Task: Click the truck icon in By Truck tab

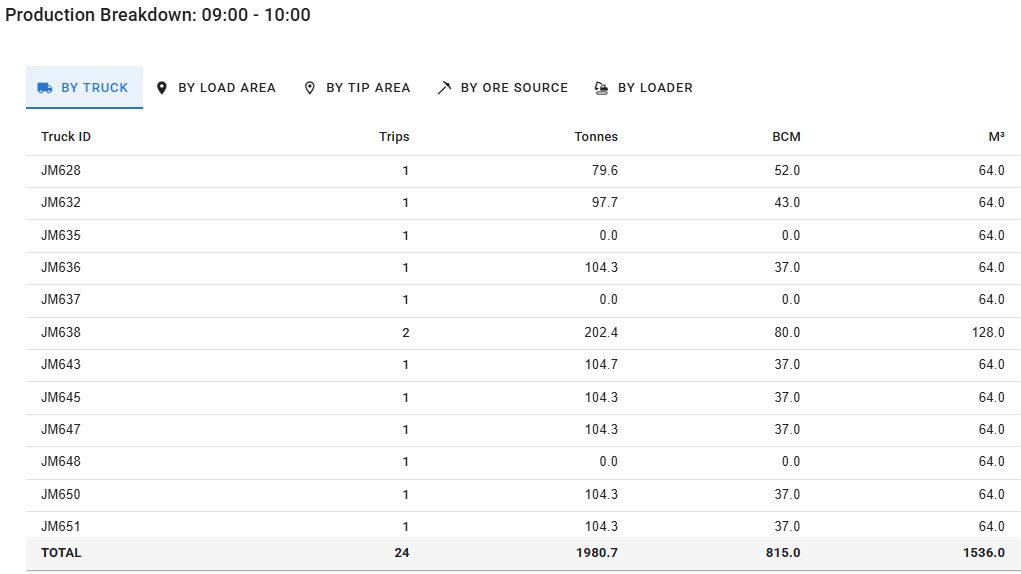Action: click(x=45, y=88)
